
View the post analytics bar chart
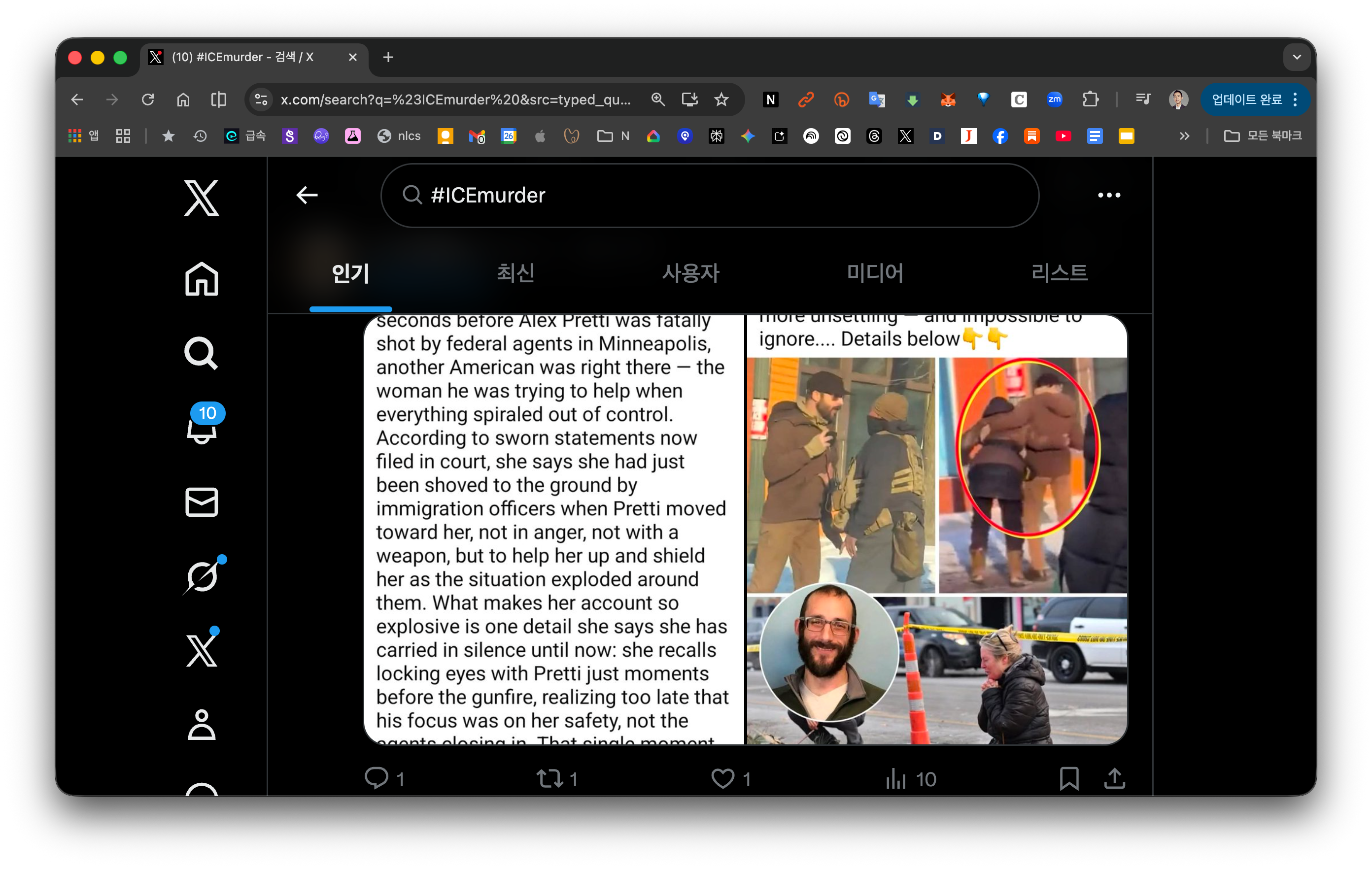point(895,778)
